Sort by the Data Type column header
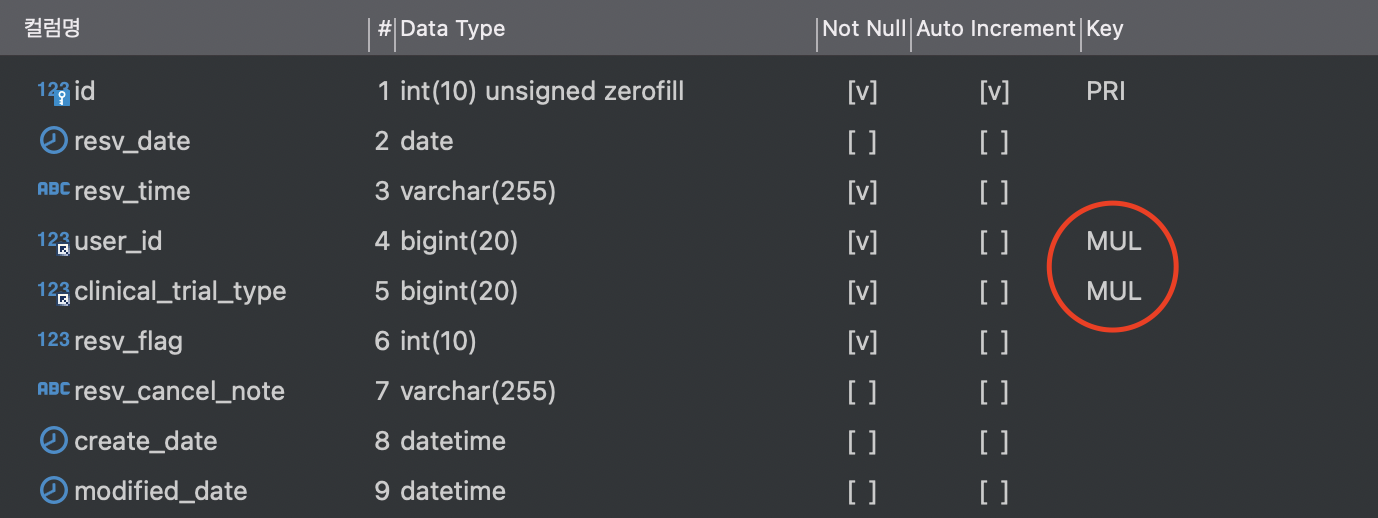 453,29
